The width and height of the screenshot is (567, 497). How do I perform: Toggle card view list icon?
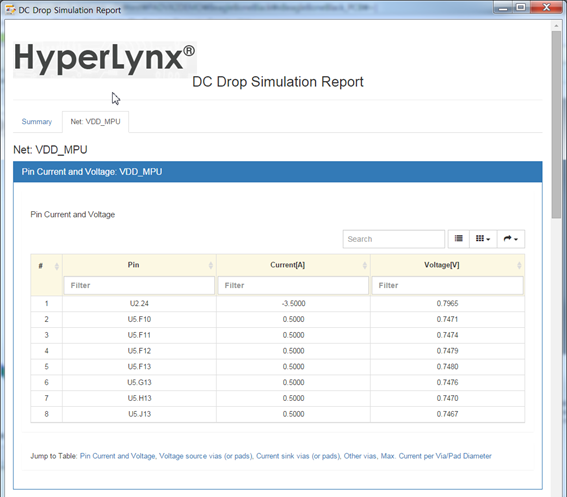[459, 239]
